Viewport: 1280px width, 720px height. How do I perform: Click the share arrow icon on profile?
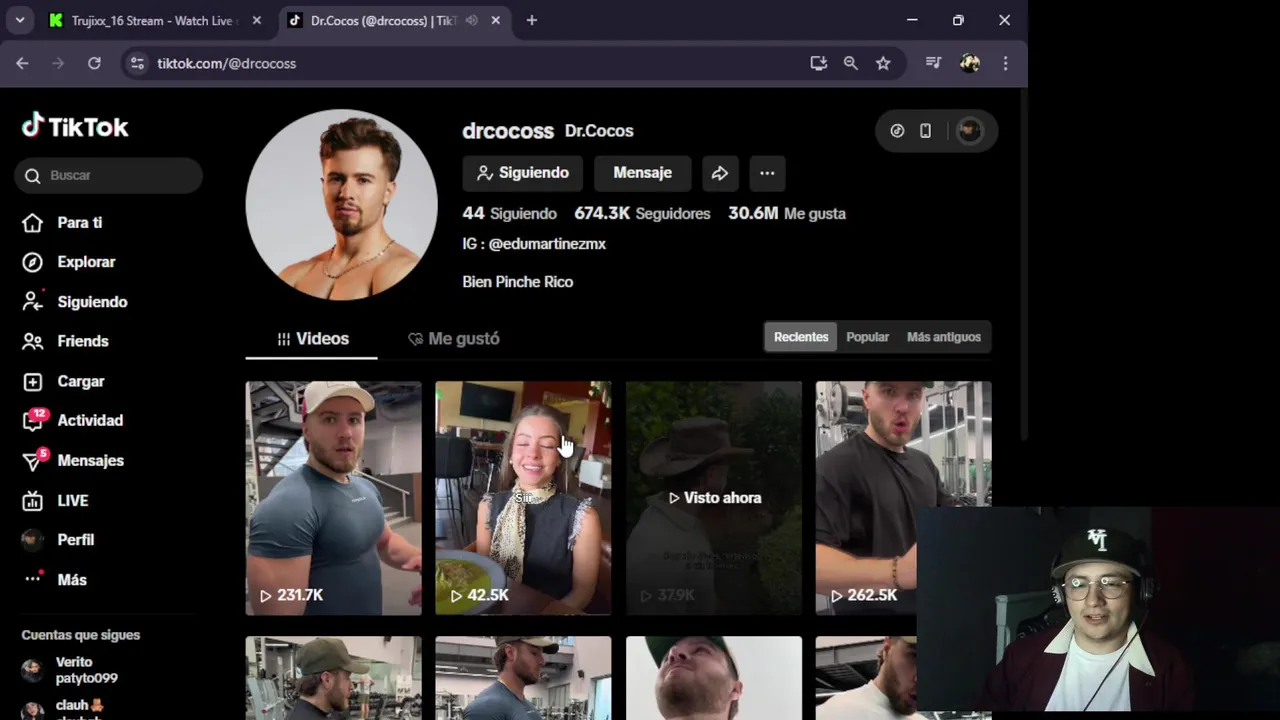click(720, 173)
